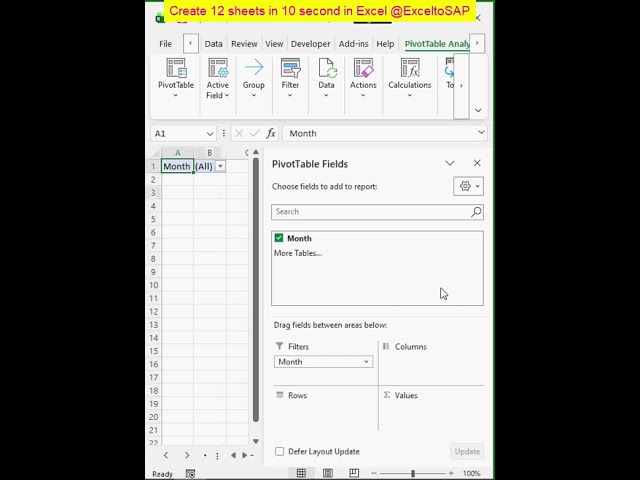This screenshot has height=480, width=640.
Task: Click the vertical scrollbar thumb
Action: (256, 290)
